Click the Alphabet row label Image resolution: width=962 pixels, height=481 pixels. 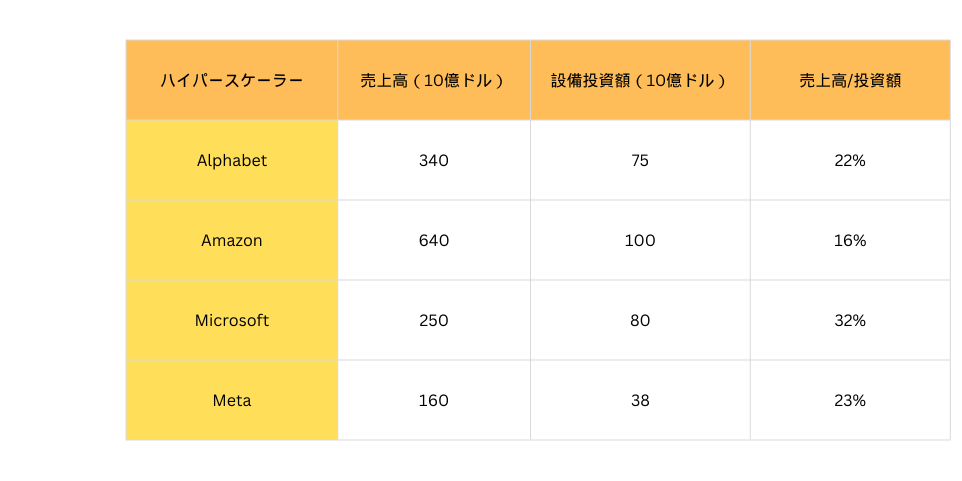pos(232,160)
